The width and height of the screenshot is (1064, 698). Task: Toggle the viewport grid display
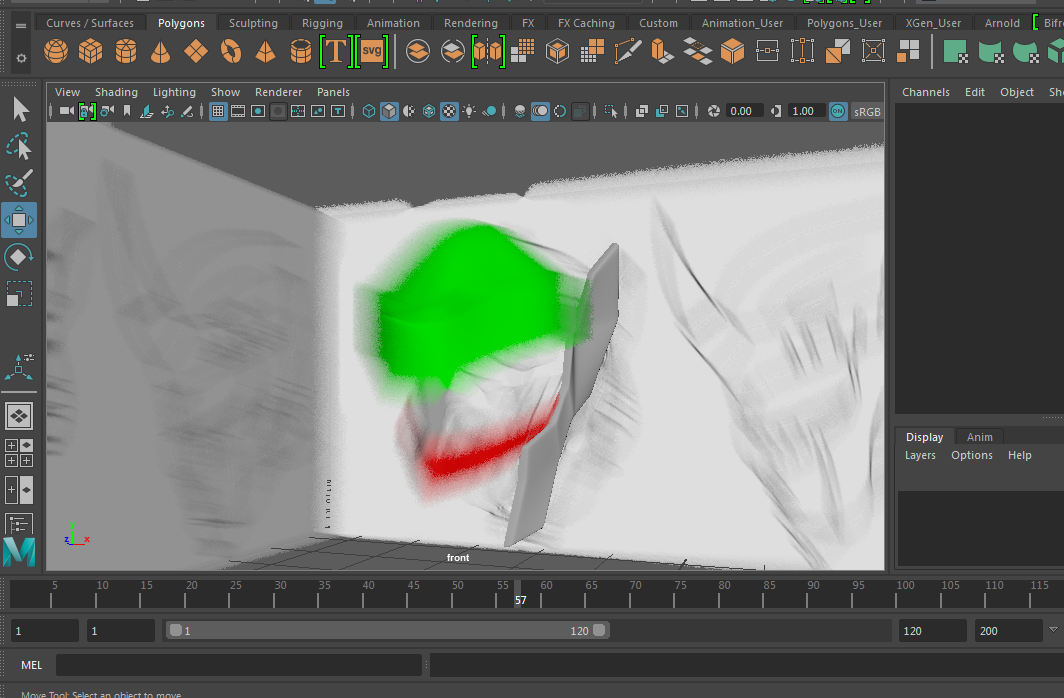(217, 111)
